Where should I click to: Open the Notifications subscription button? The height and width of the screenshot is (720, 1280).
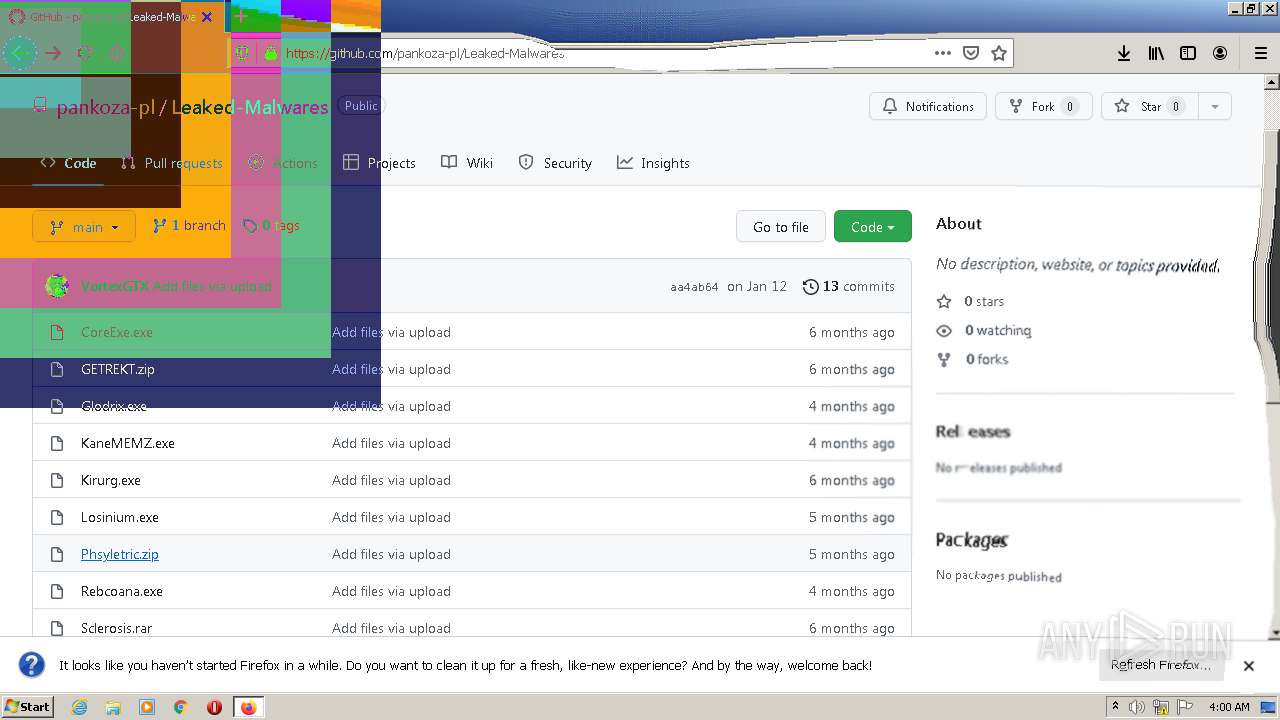(928, 106)
